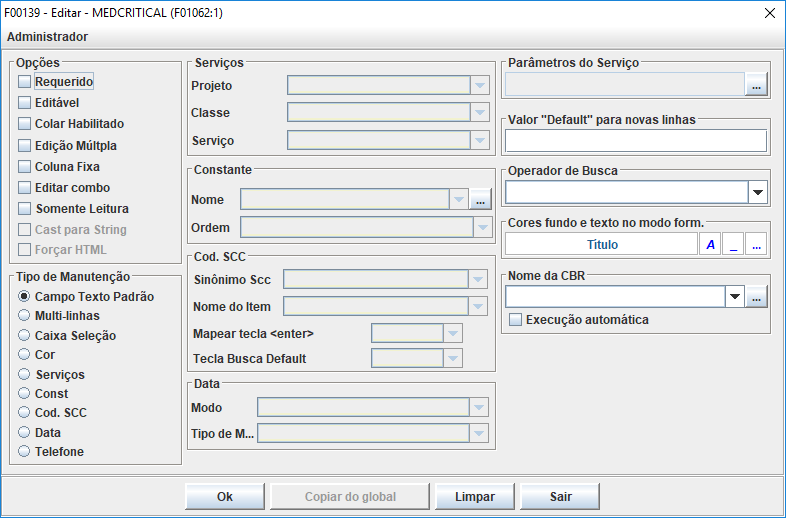The image size is (786, 518).
Task: Enable the Requerido checkbox
Action: [x=25, y=82]
